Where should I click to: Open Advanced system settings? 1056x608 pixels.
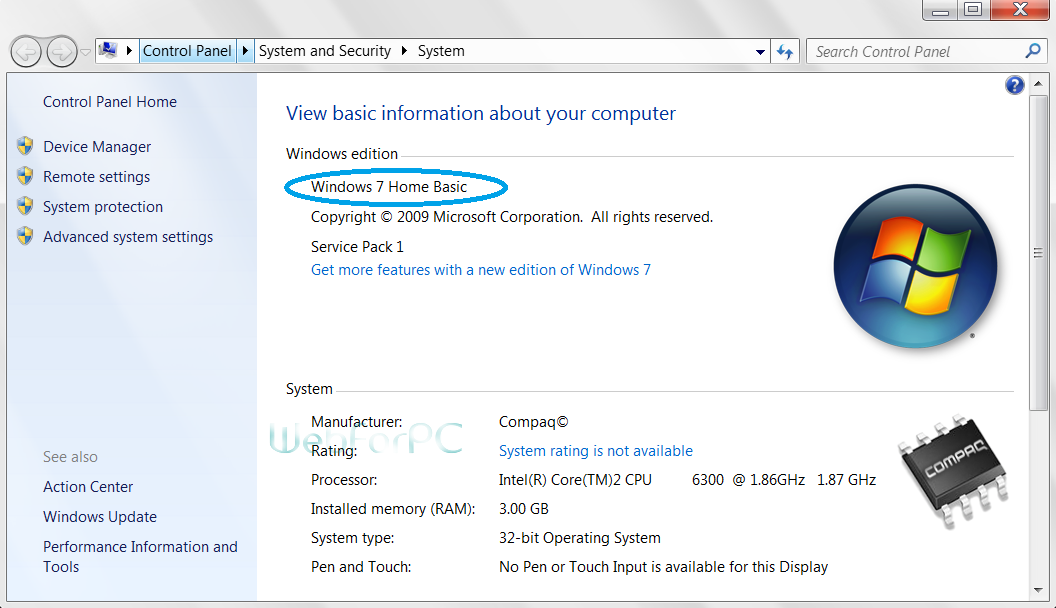point(128,237)
